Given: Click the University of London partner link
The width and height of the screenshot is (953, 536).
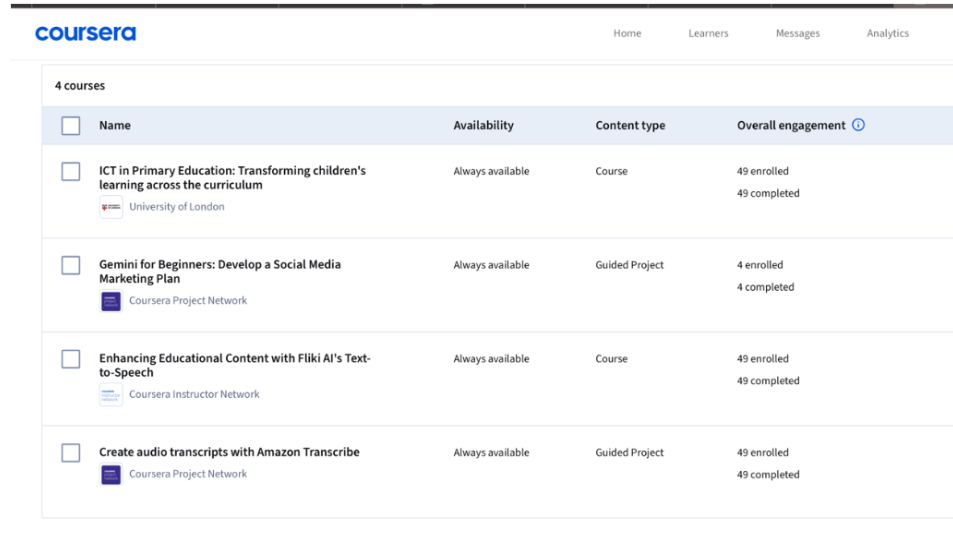Looking at the screenshot, I should pos(176,207).
